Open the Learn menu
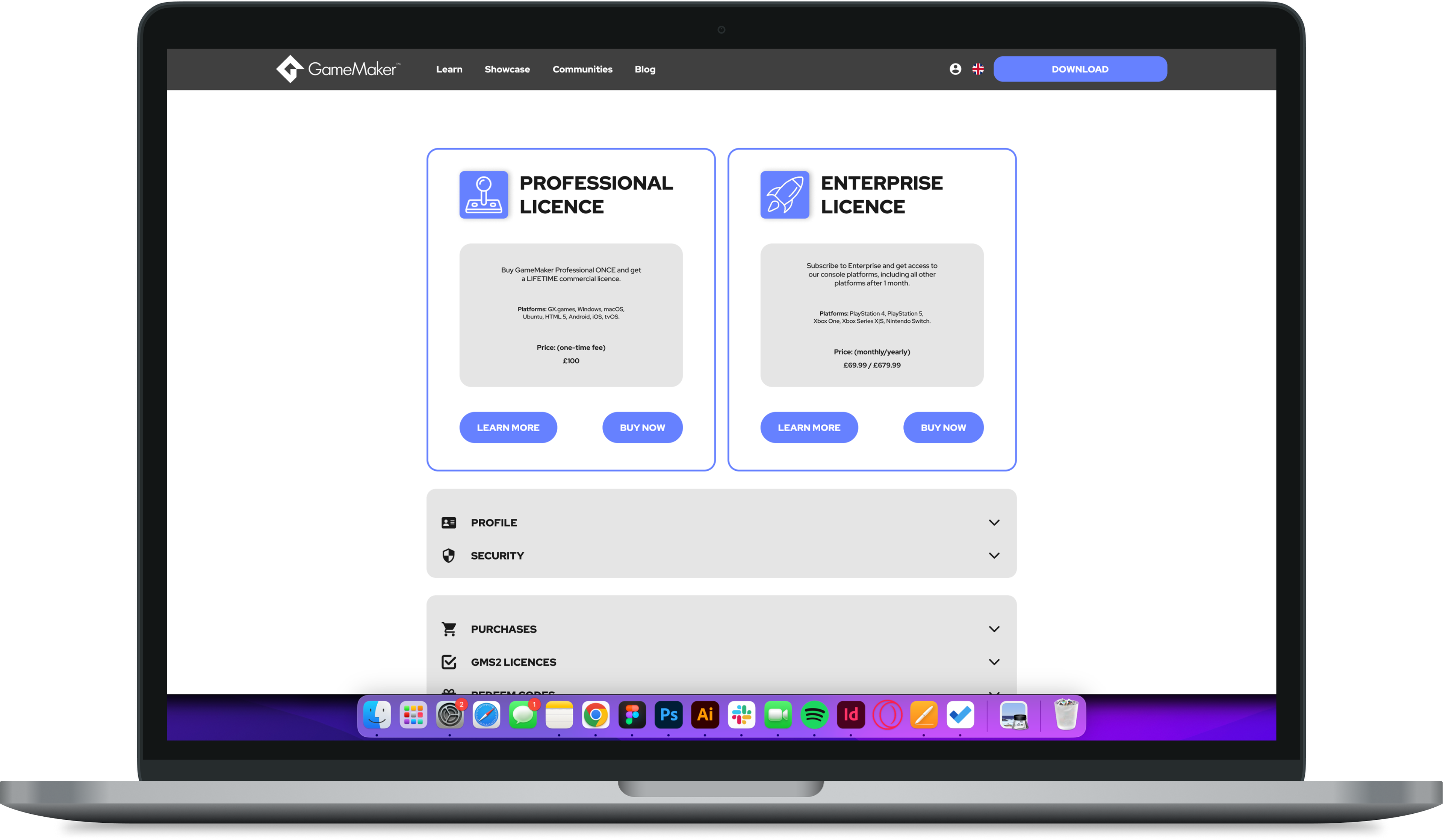The image size is (1443, 840). (449, 69)
